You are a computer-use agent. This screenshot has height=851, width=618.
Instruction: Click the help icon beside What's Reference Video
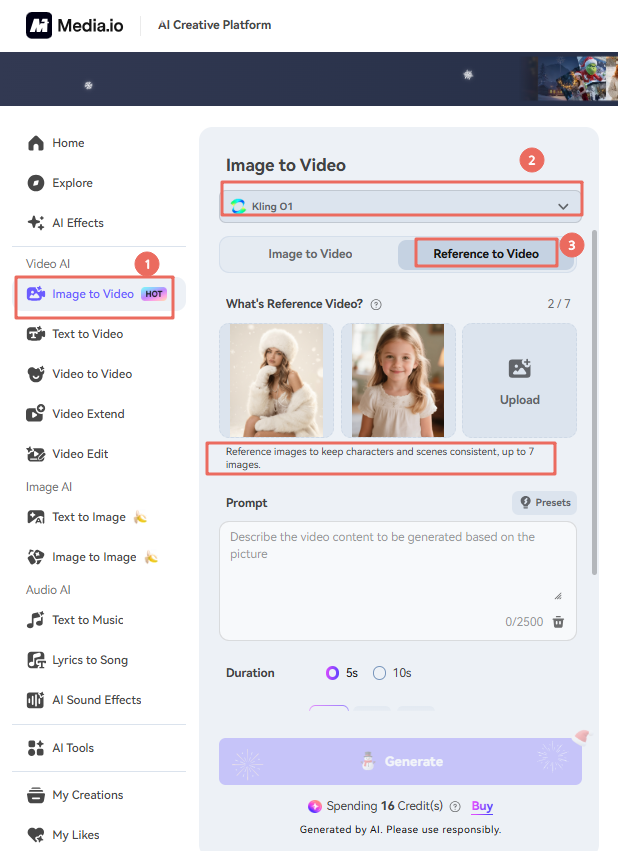[376, 304]
